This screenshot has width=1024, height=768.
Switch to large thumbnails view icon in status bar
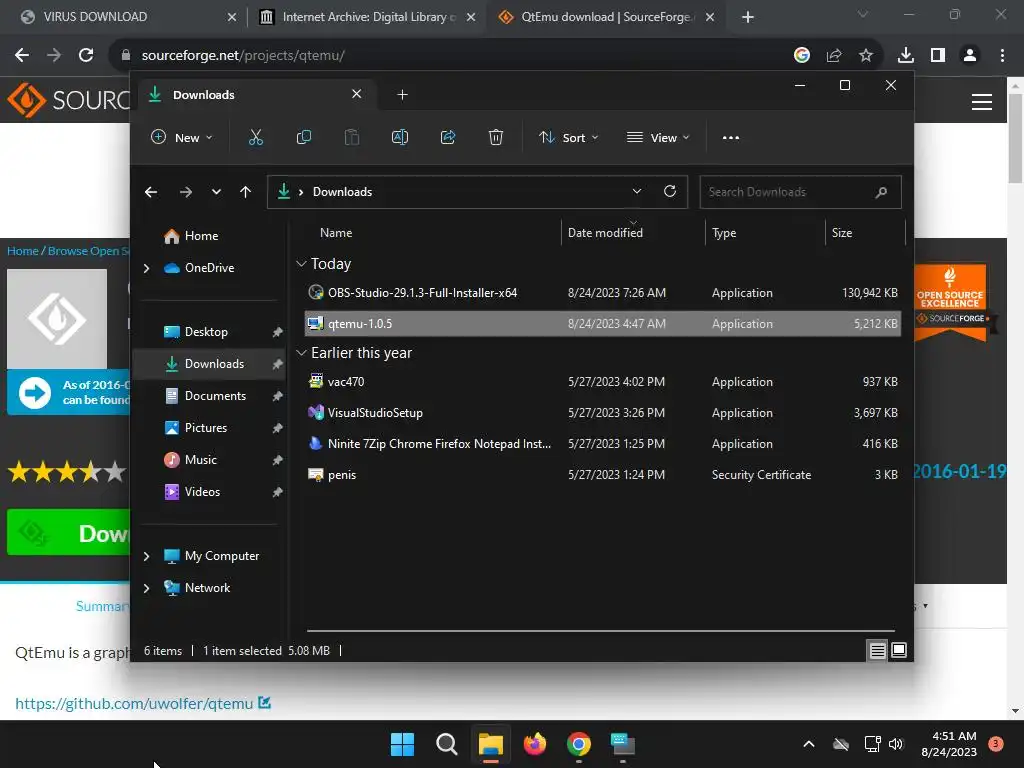pos(899,650)
